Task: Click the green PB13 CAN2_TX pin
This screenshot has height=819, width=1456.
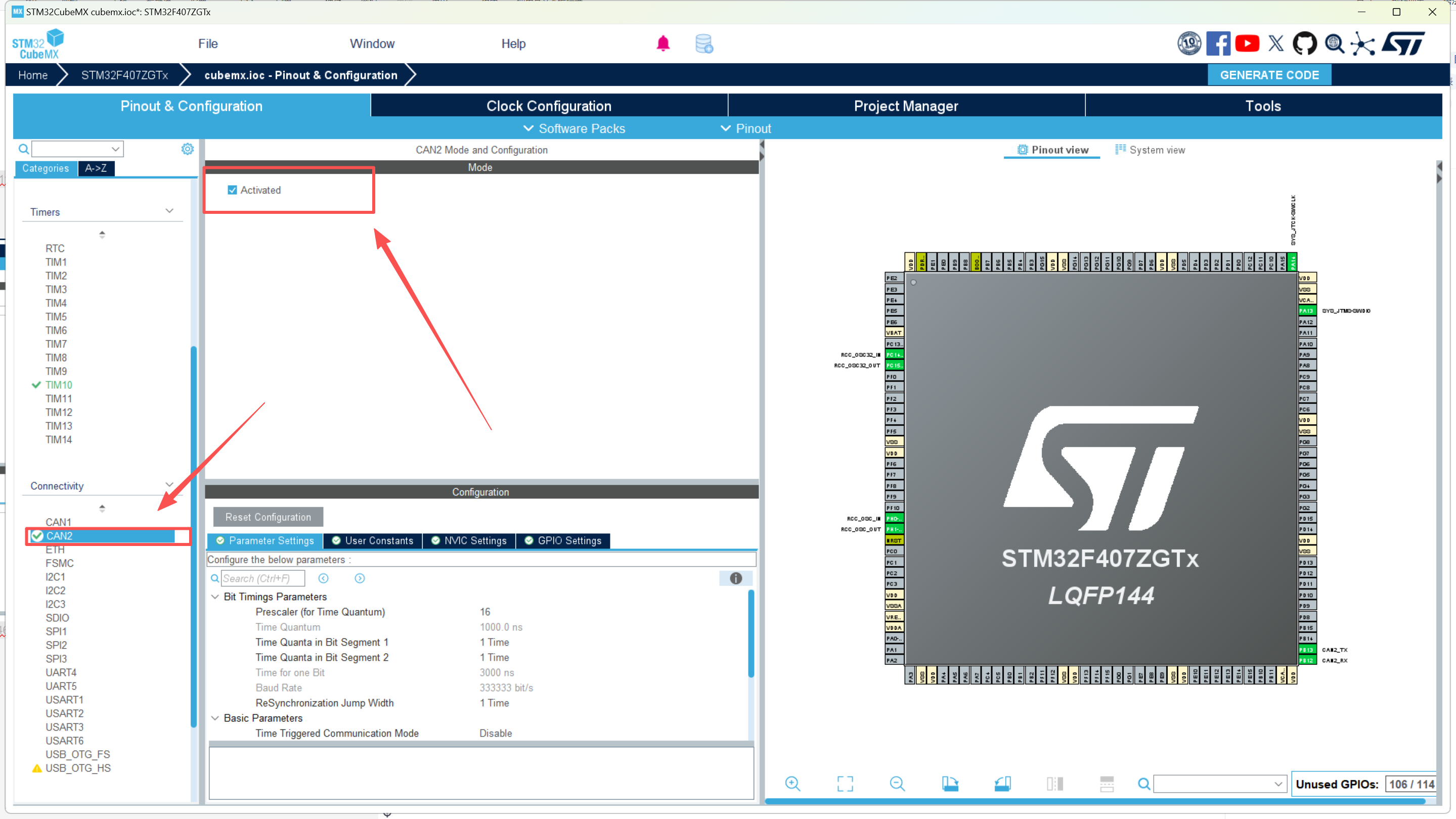Action: 1307,650
